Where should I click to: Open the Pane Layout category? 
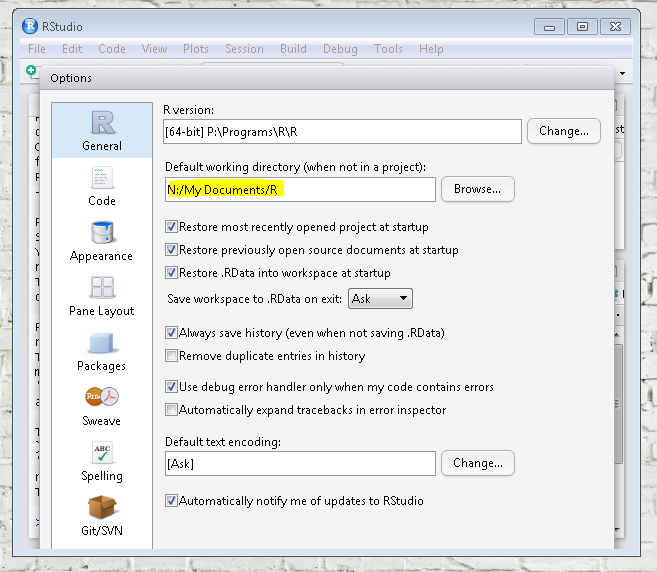click(102, 296)
